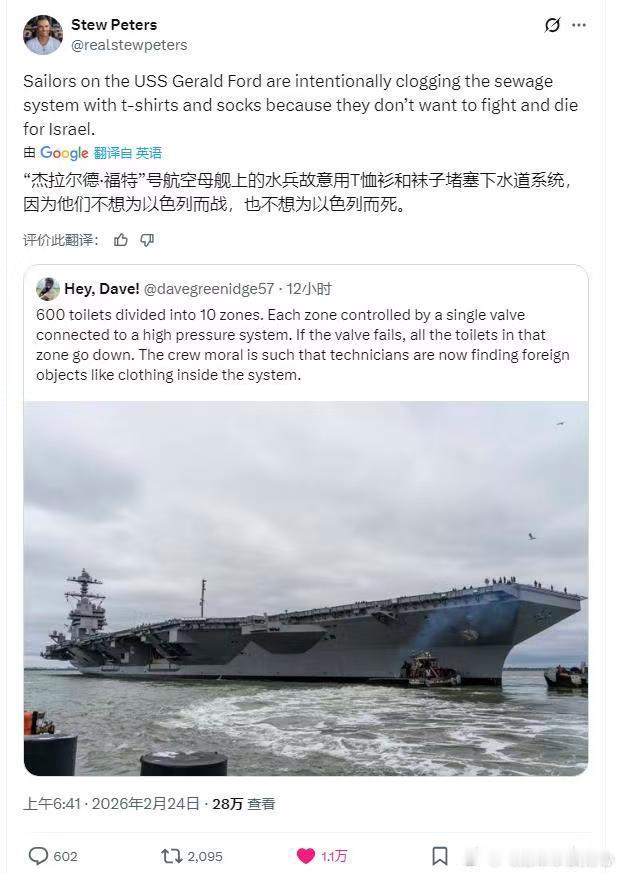
Task: Click the Grok icon beside the more menu
Action: (552, 25)
